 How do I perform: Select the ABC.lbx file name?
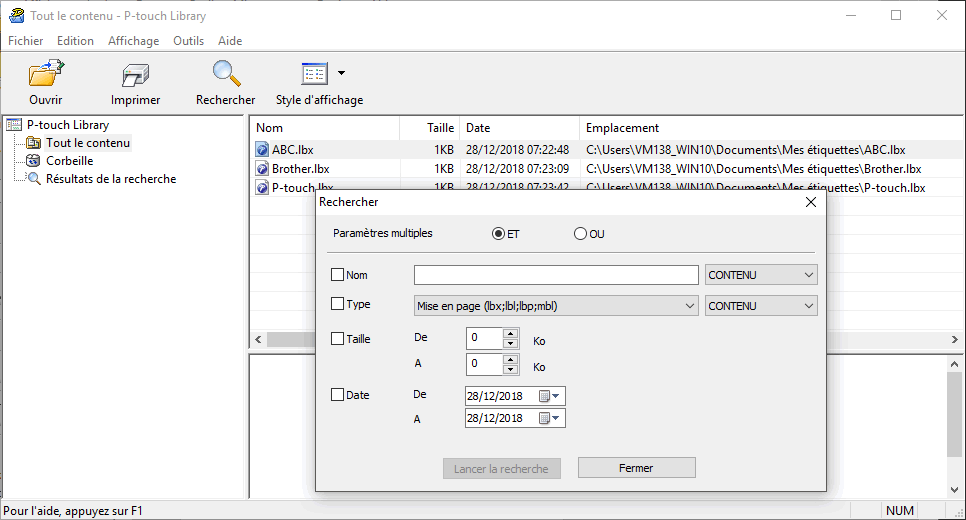293,150
